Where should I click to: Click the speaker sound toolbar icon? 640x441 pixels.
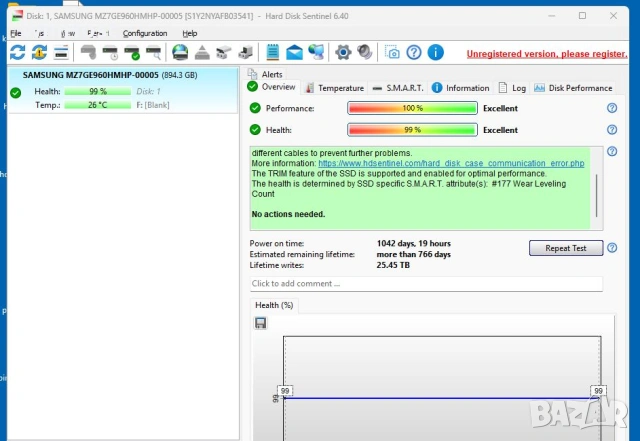click(364, 52)
